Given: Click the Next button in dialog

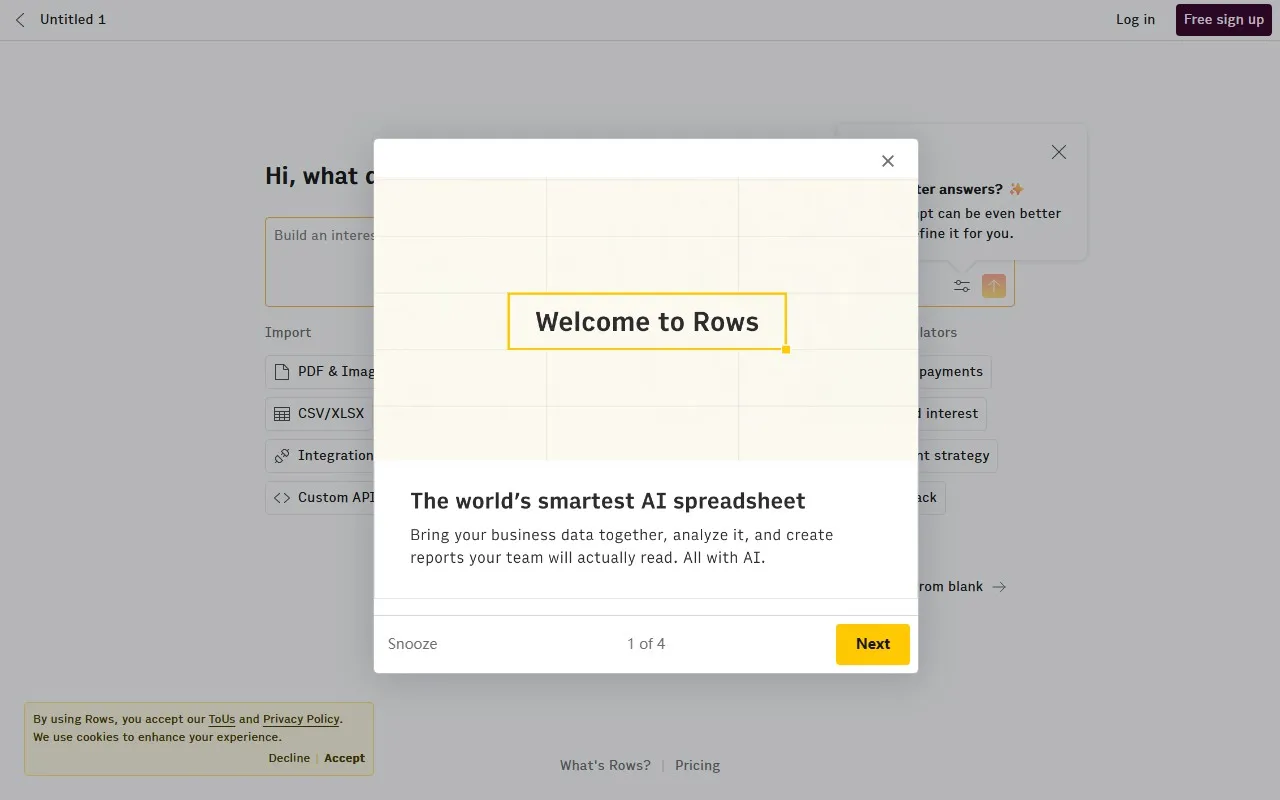Looking at the screenshot, I should pyautogui.click(x=872, y=644).
